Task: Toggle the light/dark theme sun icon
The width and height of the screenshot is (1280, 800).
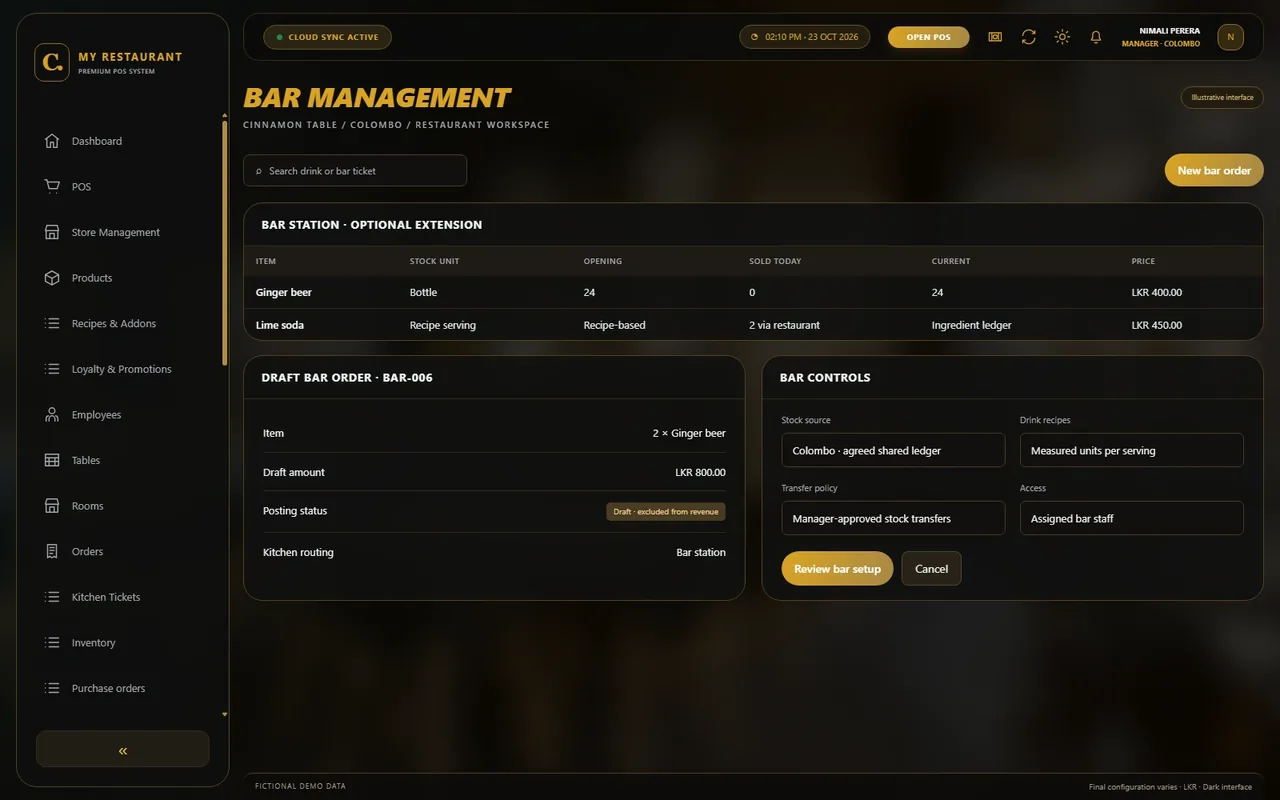Action: coord(1062,37)
